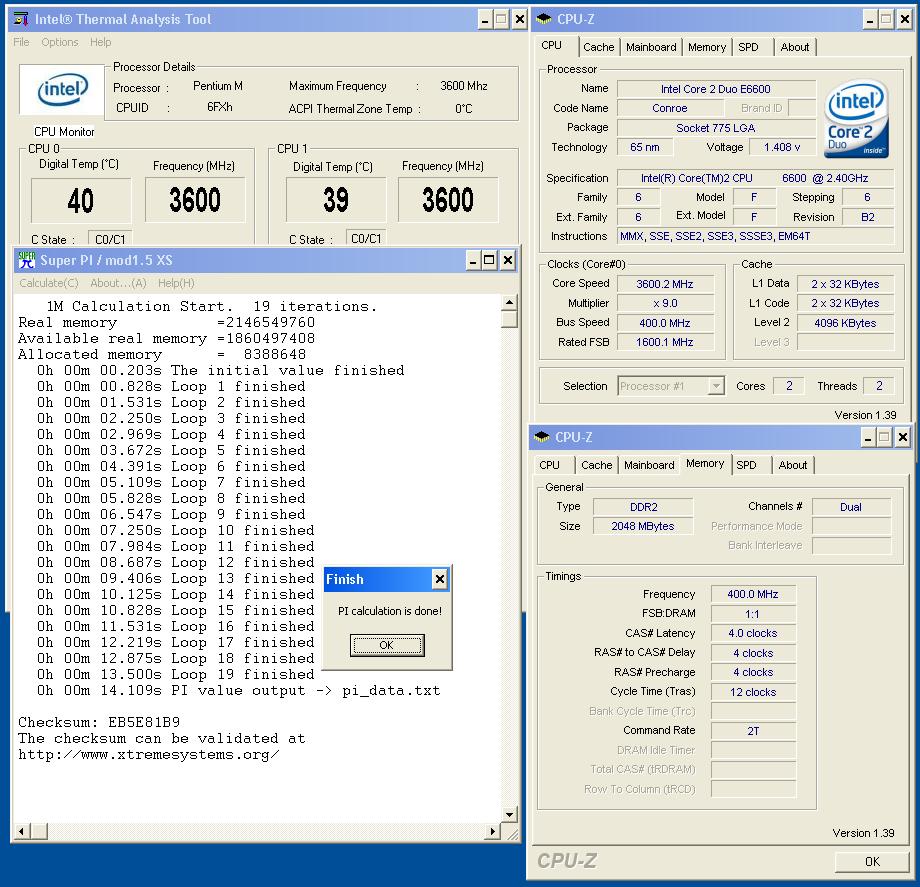Click the Super PI title bar icon
Image resolution: width=920 pixels, height=887 pixels.
26,261
